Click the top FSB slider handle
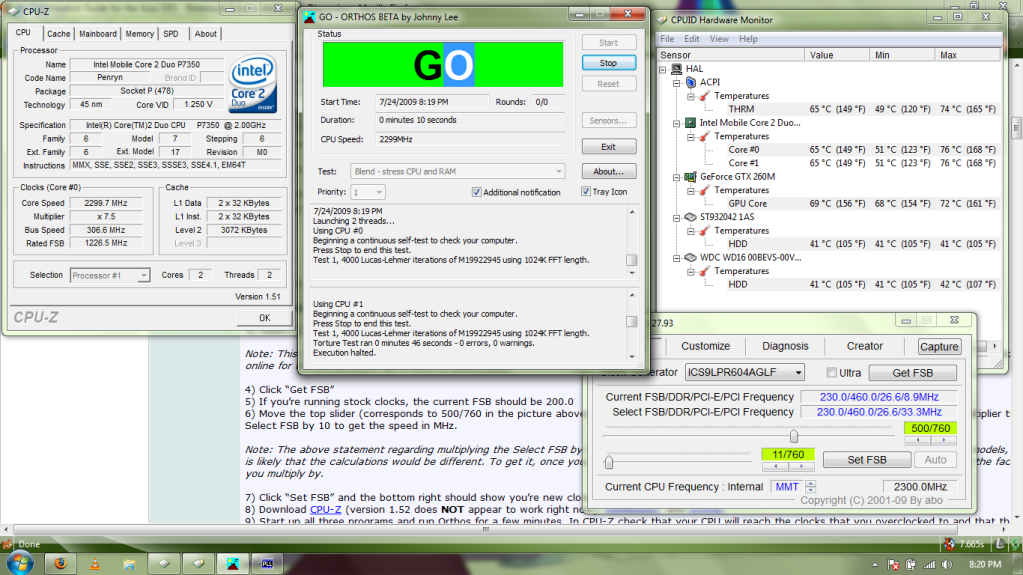Screen dimensions: 1023x575 [x=794, y=435]
